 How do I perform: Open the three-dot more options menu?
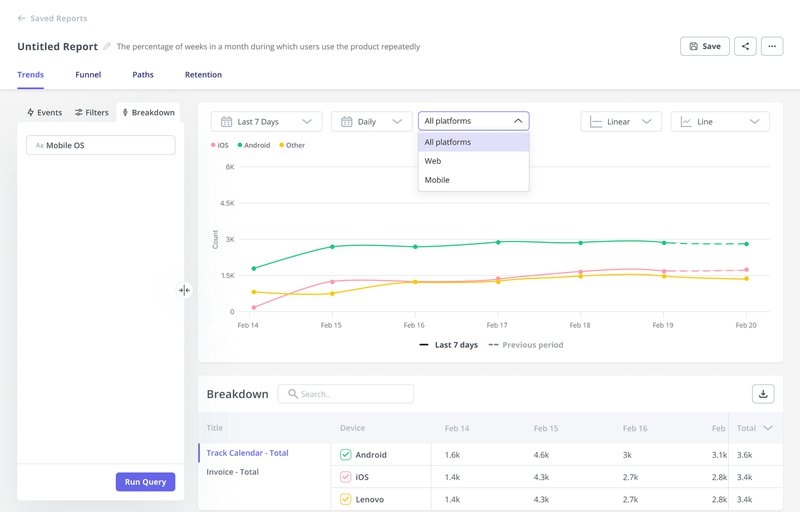click(x=771, y=46)
